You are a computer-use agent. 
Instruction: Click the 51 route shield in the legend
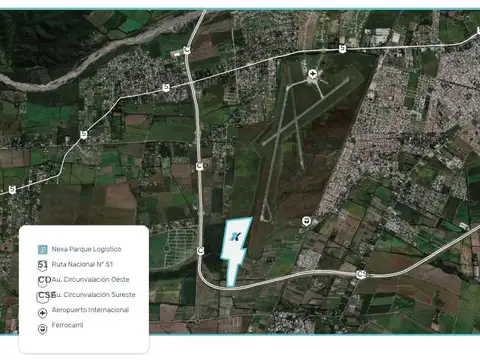[43, 265]
